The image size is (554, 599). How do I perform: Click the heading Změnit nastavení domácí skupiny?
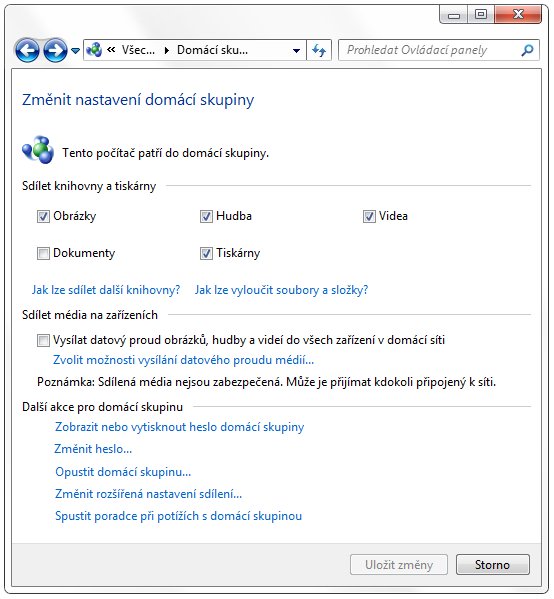tap(138, 100)
